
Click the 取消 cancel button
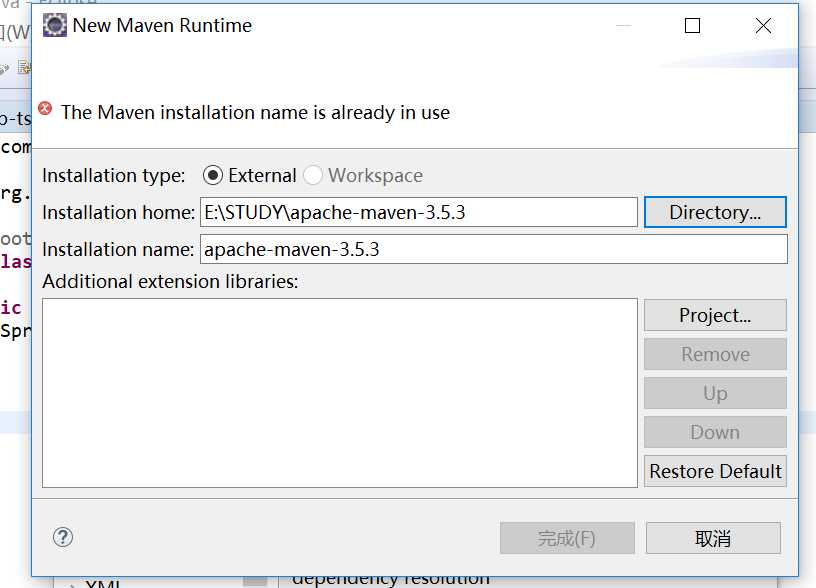[x=713, y=538]
